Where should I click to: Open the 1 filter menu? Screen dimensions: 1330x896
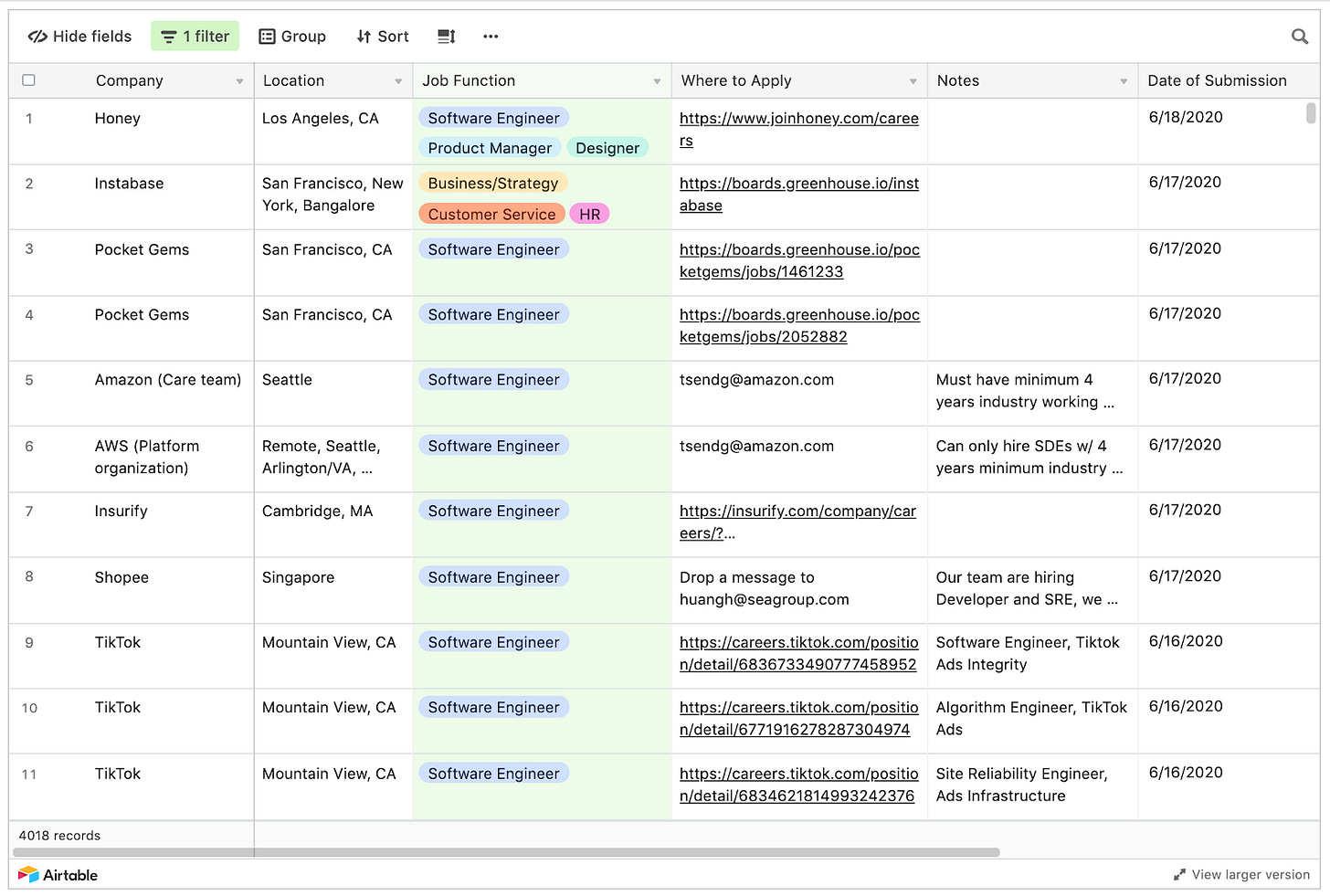(x=195, y=37)
